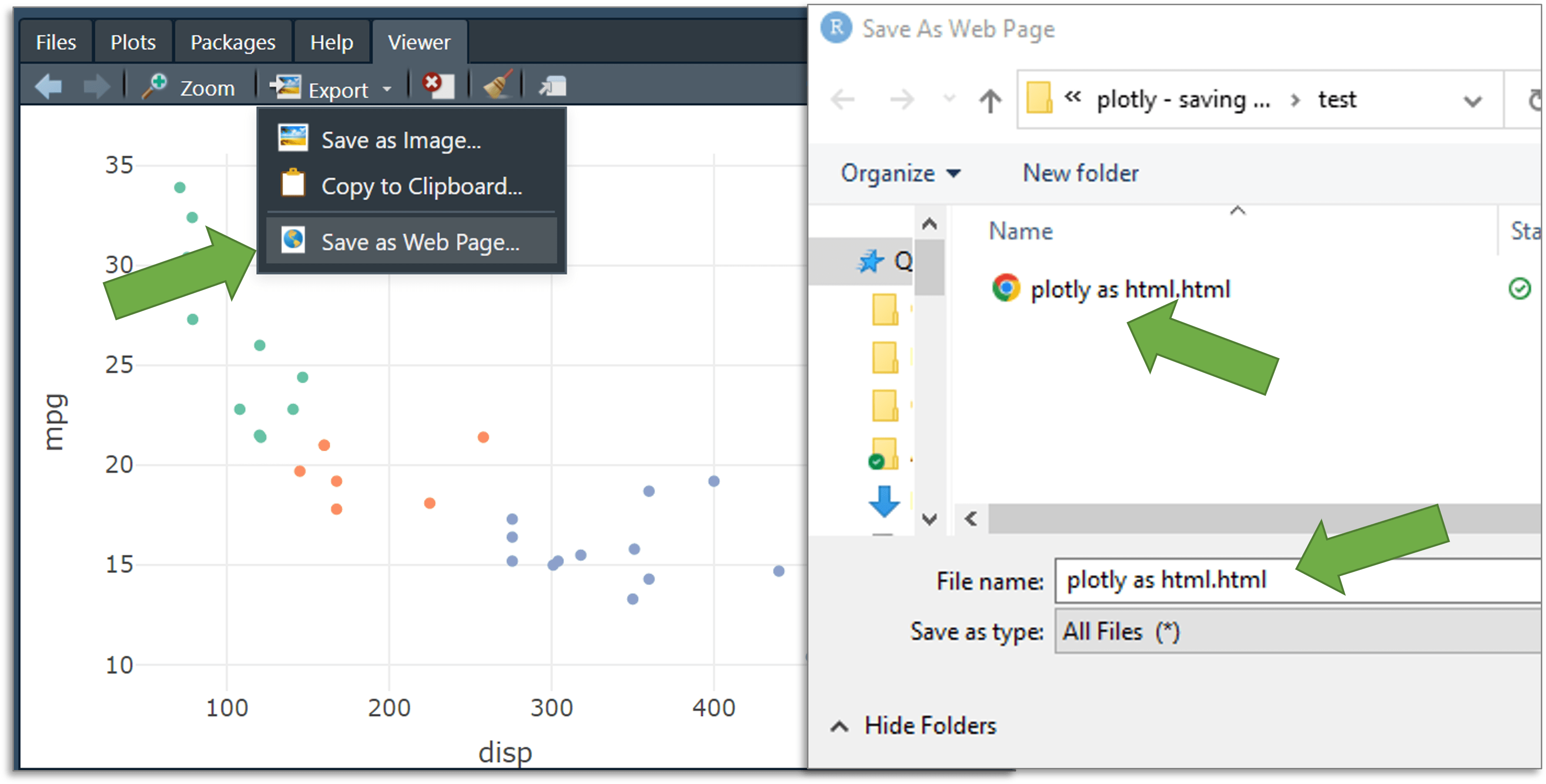Select the Downloads blue arrow folder icon
1546x784 pixels.
coord(884,501)
